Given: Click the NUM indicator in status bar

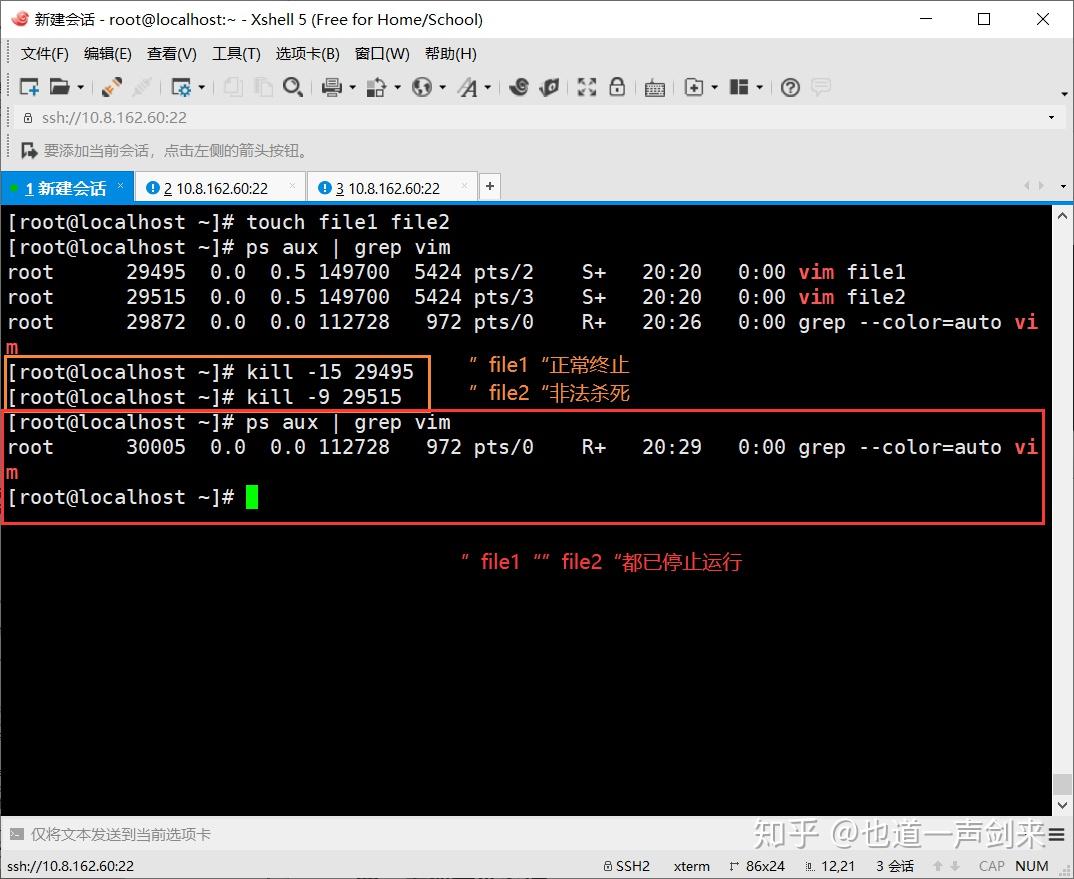Looking at the screenshot, I should coord(1032,866).
